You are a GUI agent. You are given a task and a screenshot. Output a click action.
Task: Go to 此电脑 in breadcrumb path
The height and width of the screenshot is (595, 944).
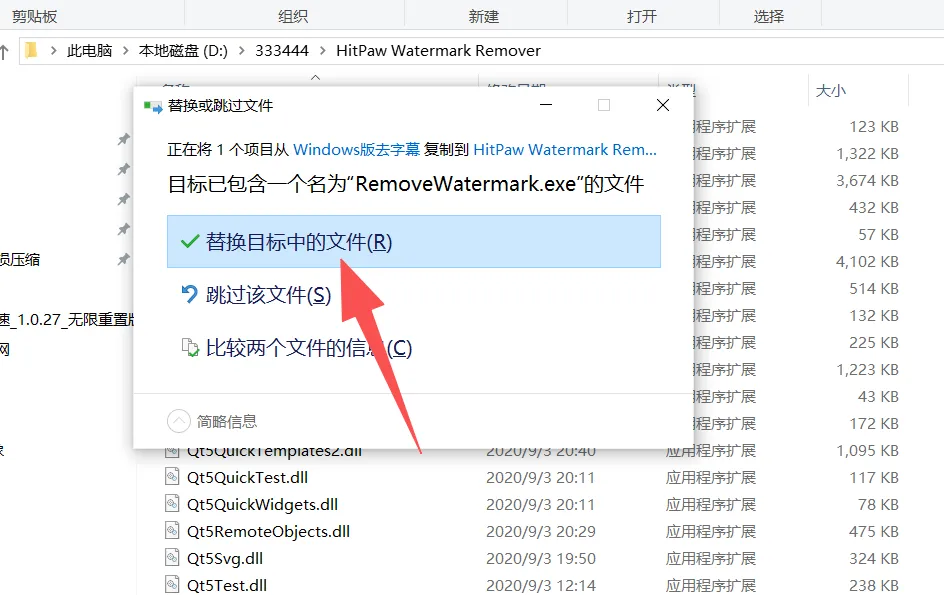[90, 51]
